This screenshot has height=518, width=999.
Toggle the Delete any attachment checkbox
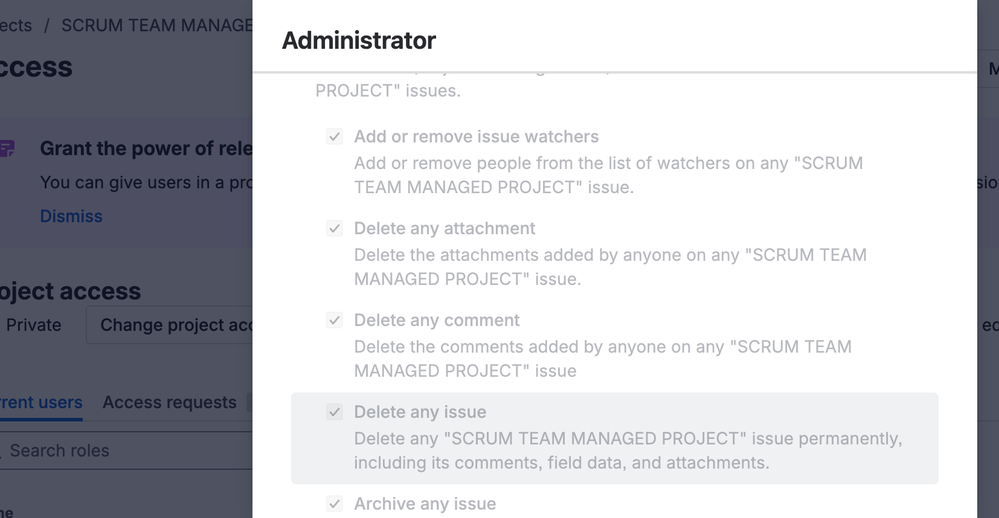[x=335, y=229]
